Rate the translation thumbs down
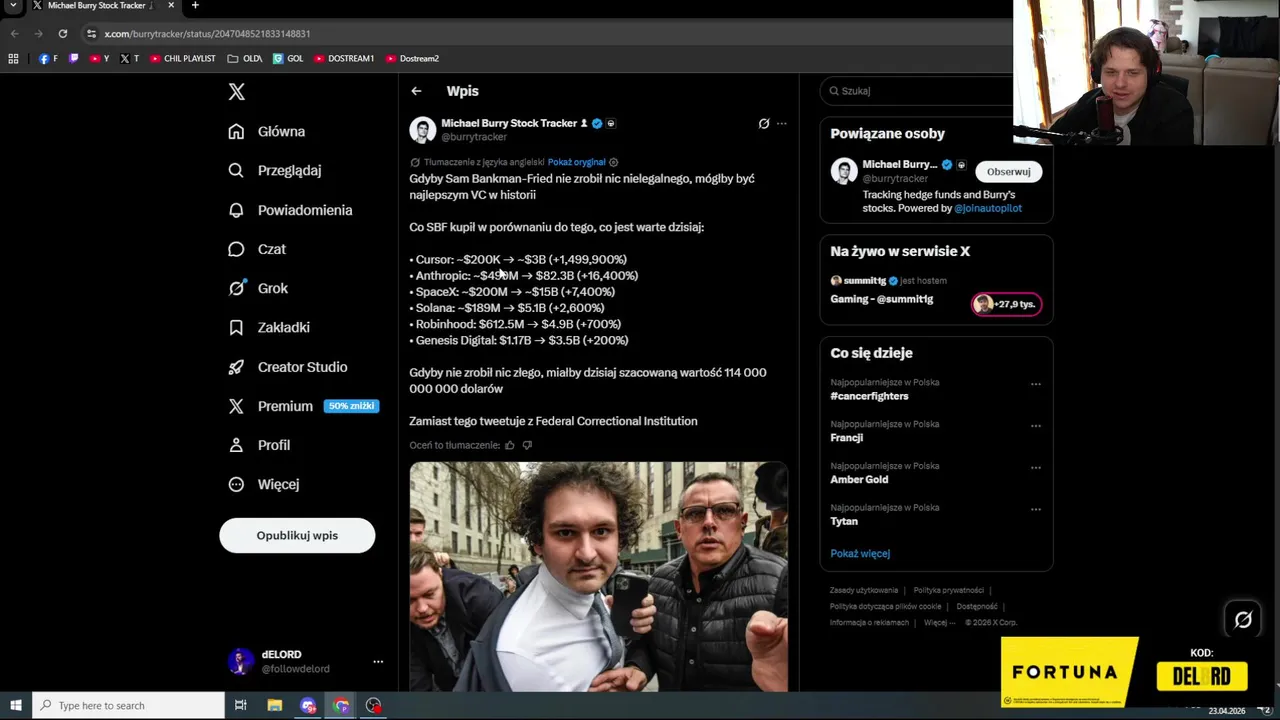The height and width of the screenshot is (720, 1280). tap(527, 445)
